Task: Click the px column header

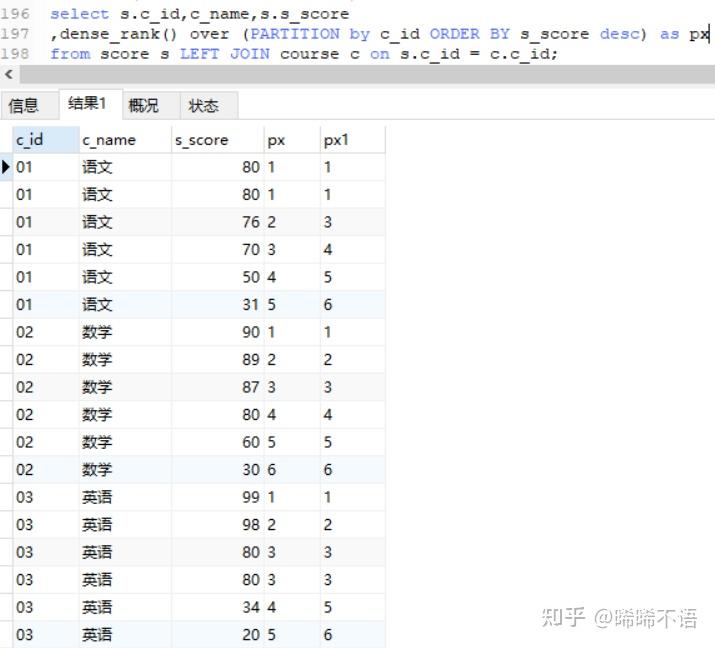Action: coord(292,140)
